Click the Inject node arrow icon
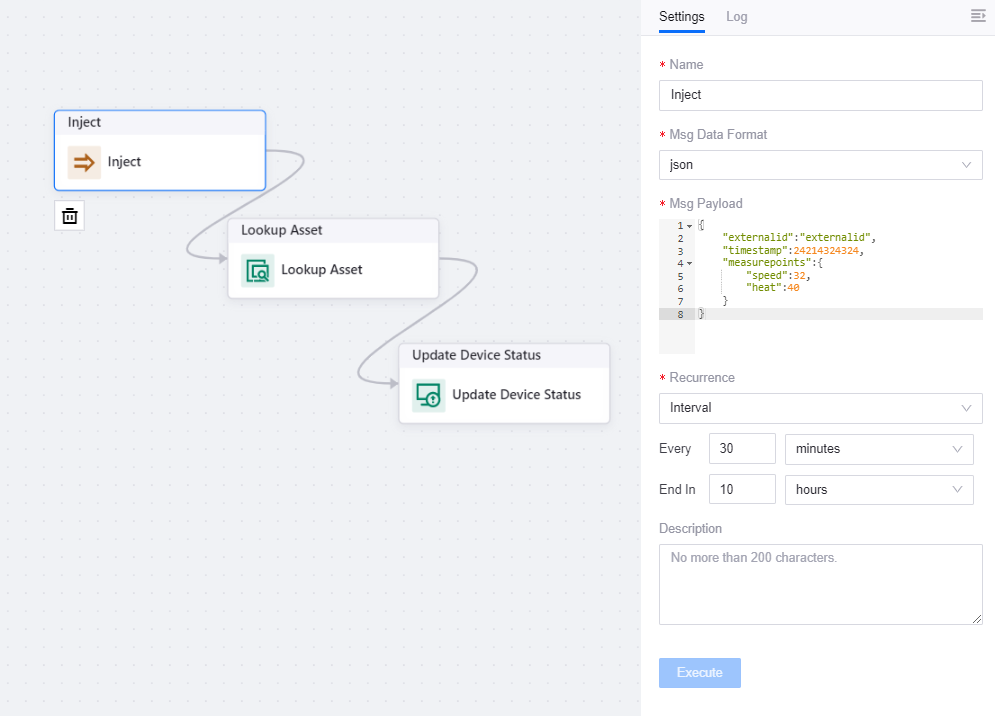The height and width of the screenshot is (716, 995). click(84, 162)
